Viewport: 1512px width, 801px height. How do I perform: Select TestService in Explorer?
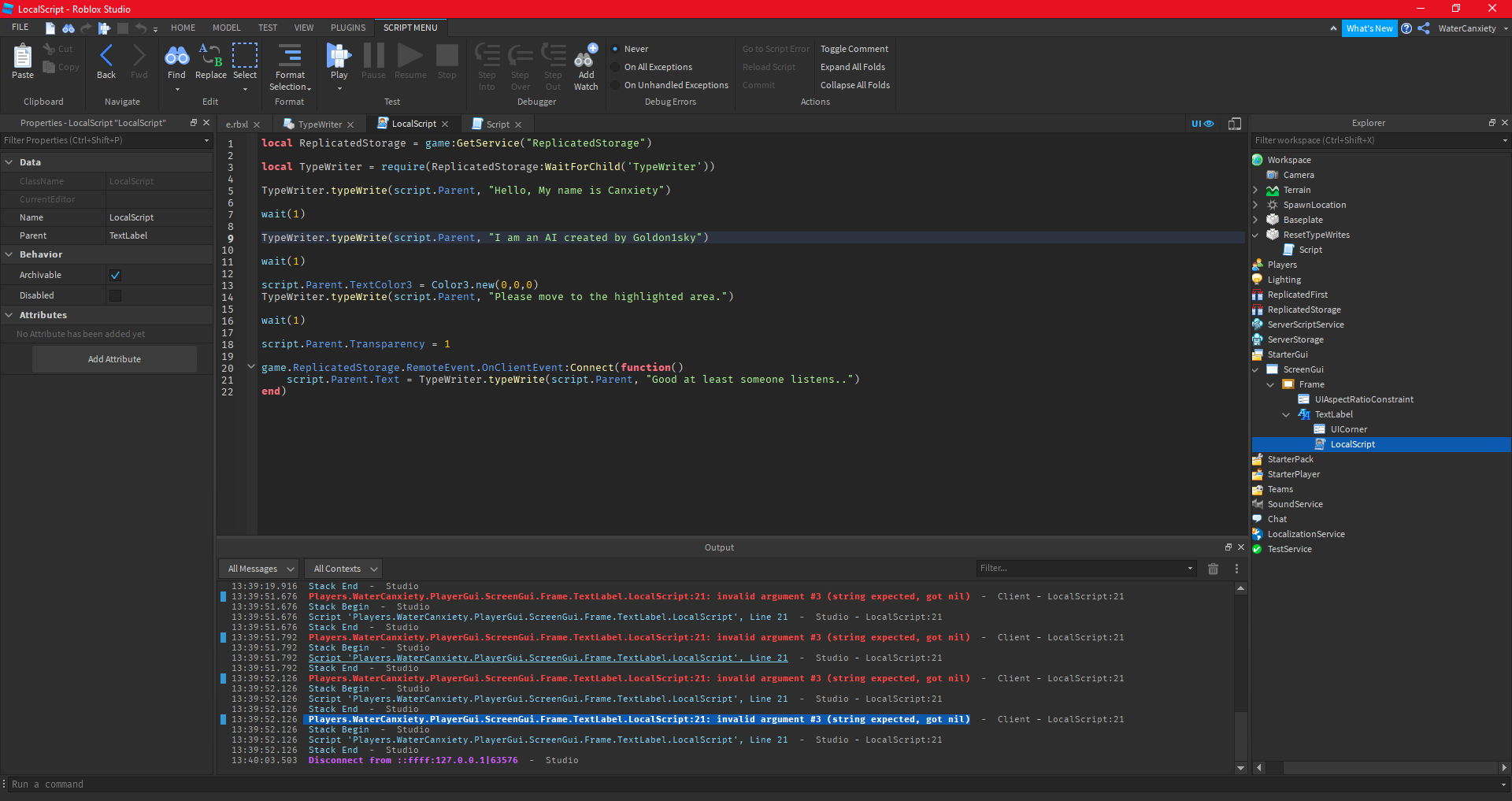1289,549
